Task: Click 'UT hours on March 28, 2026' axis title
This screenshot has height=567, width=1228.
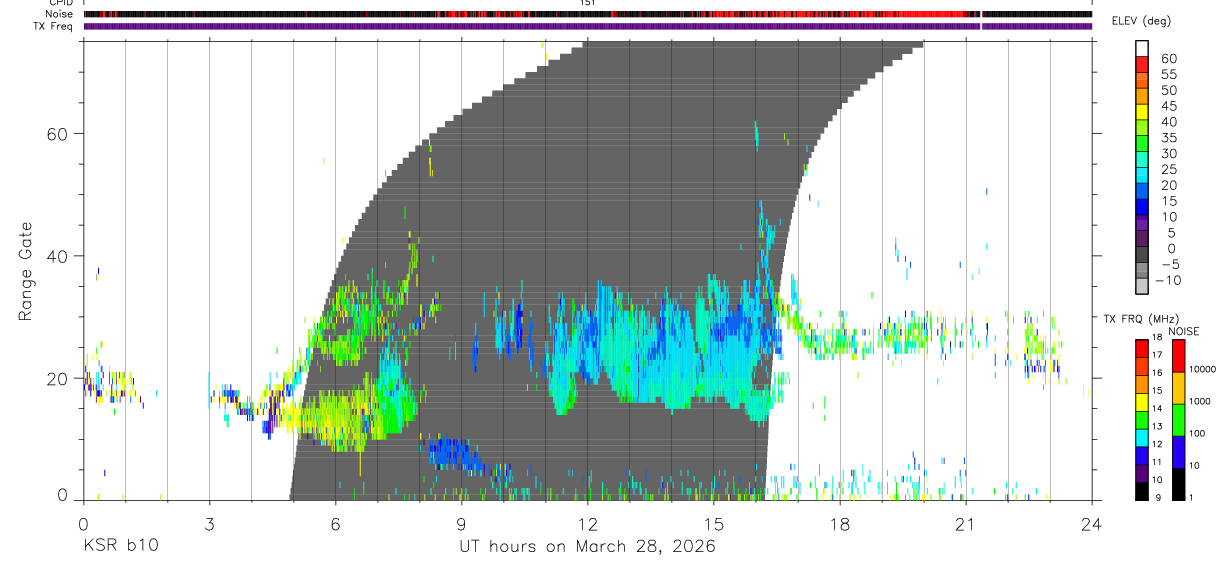Action: [x=587, y=547]
